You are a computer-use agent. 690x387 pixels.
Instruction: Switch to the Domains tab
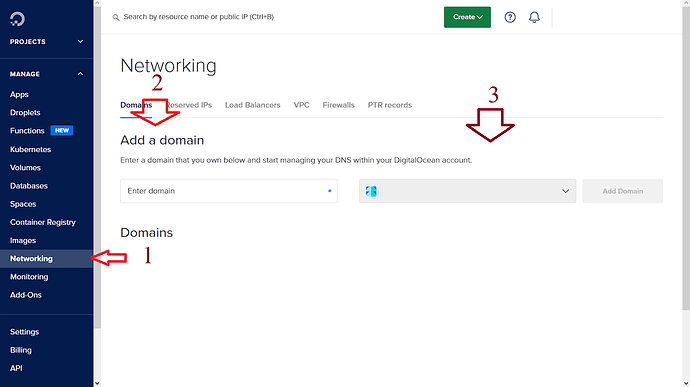click(x=136, y=105)
